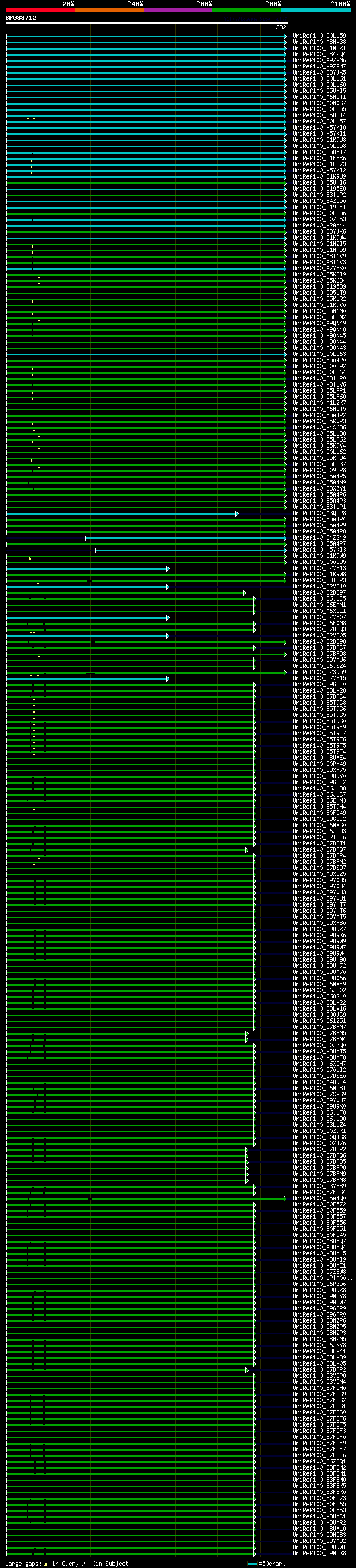The image size is (356, 1568).
Task: Select hit label UniRef100_B5A4Q0
Action: 319,1199
